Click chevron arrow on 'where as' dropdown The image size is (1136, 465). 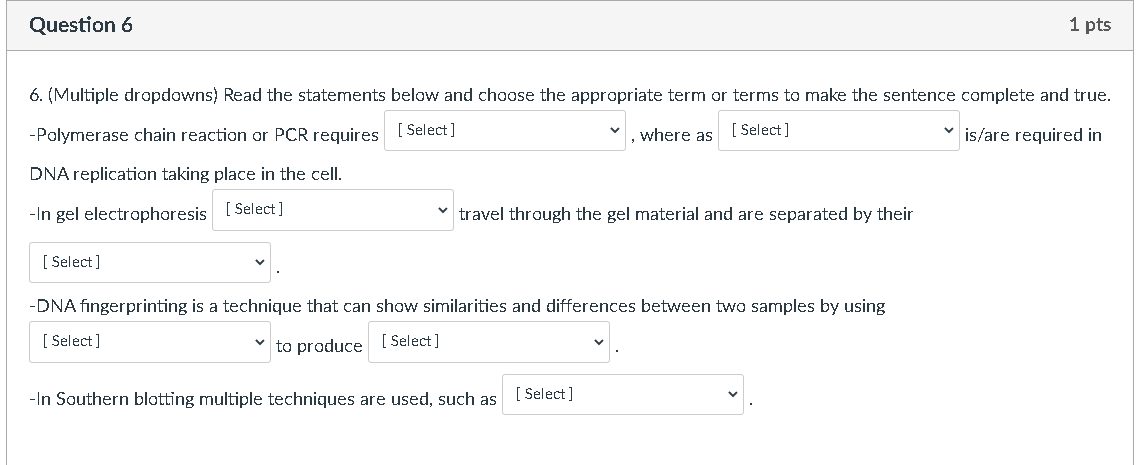point(948,131)
